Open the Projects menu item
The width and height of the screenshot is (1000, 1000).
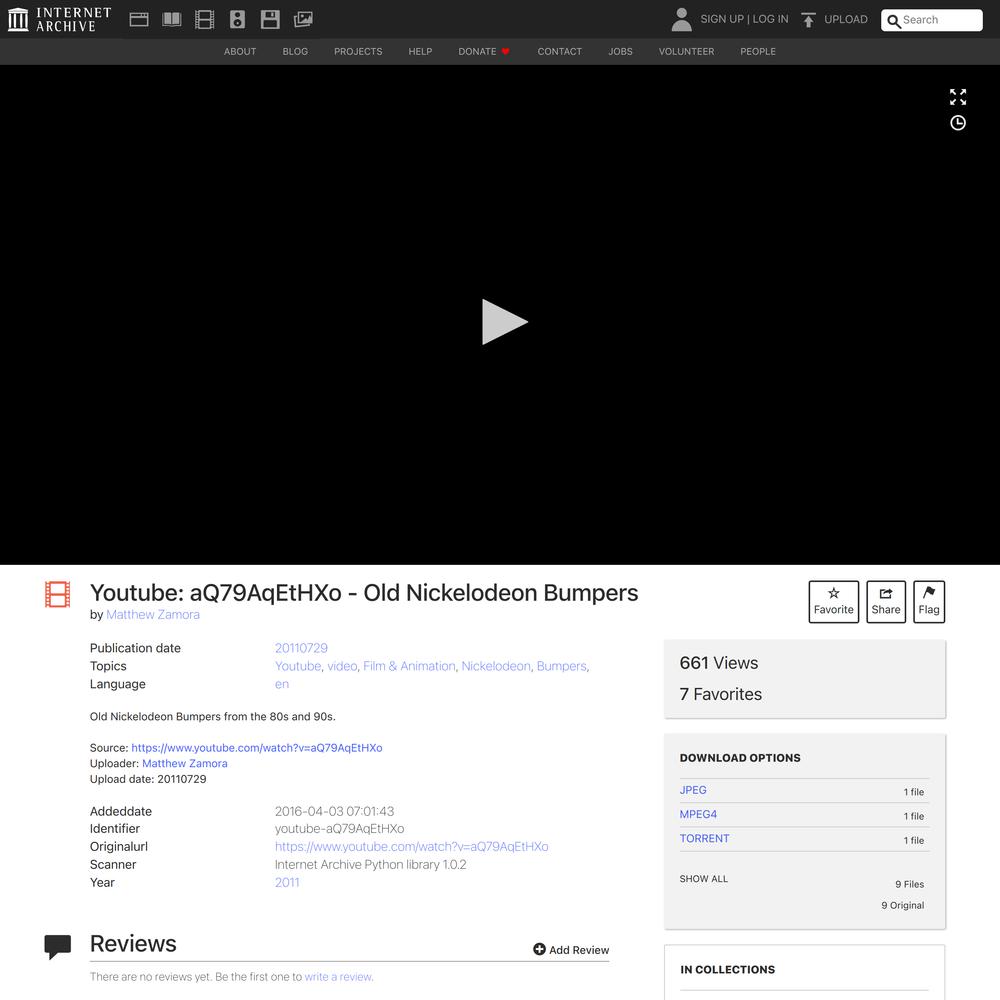358,52
